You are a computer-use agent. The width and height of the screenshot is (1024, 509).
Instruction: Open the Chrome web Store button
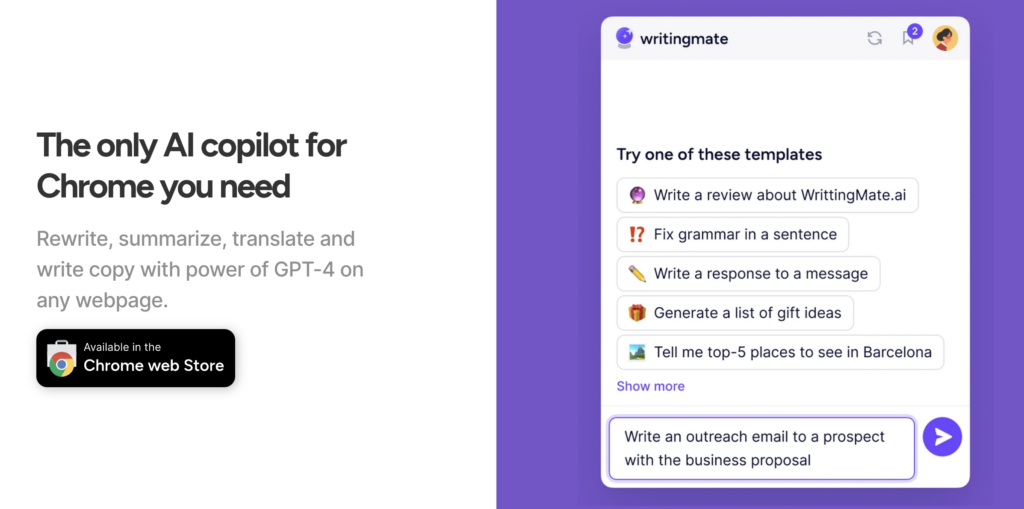136,357
